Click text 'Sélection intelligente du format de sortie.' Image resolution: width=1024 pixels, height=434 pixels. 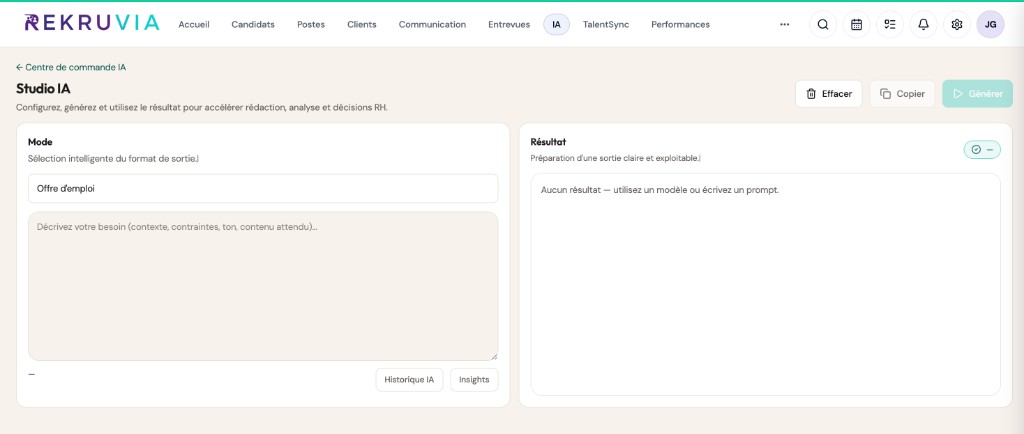113,159
